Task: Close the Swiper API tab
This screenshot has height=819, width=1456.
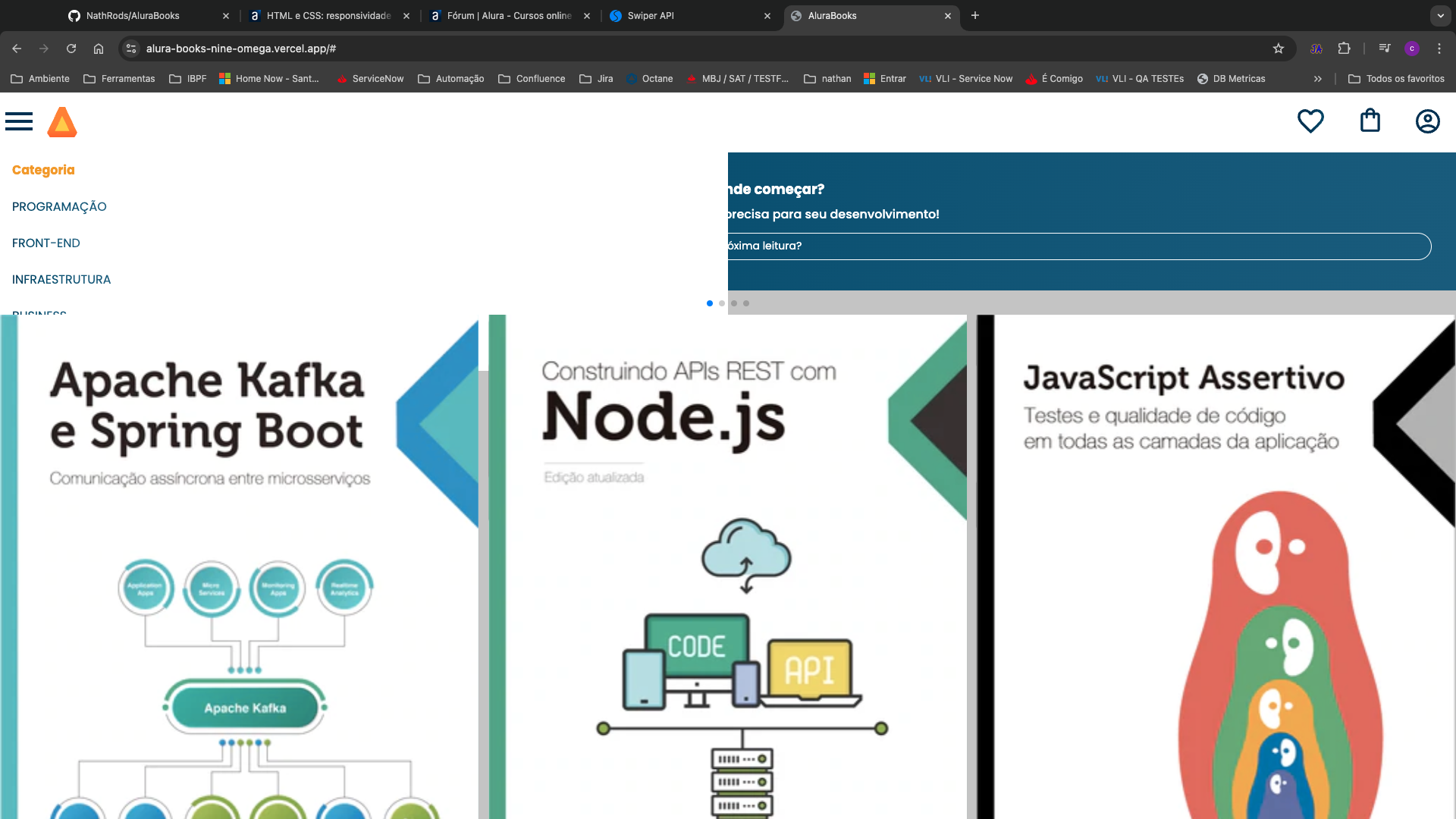Action: [767, 15]
